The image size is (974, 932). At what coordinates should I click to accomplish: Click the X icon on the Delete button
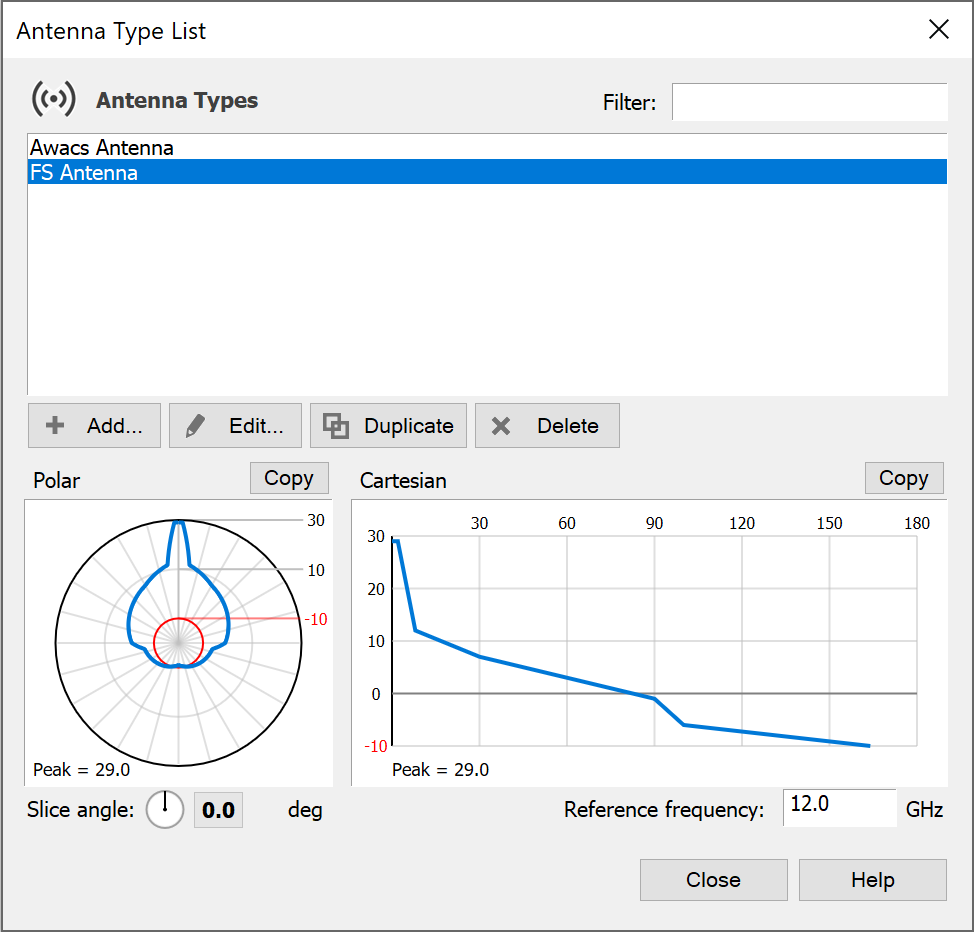(x=501, y=426)
